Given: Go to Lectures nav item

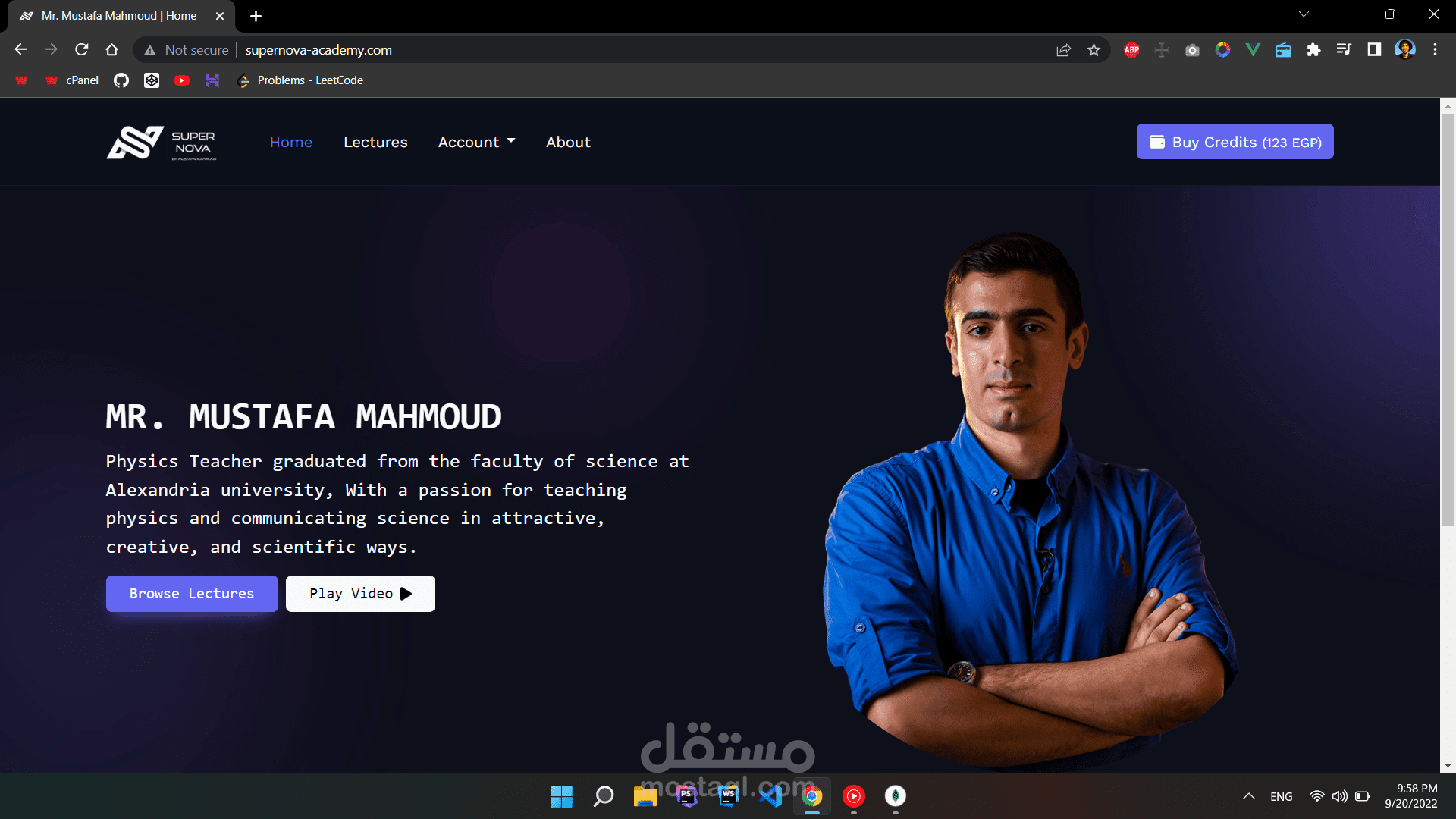Looking at the screenshot, I should pyautogui.click(x=375, y=142).
